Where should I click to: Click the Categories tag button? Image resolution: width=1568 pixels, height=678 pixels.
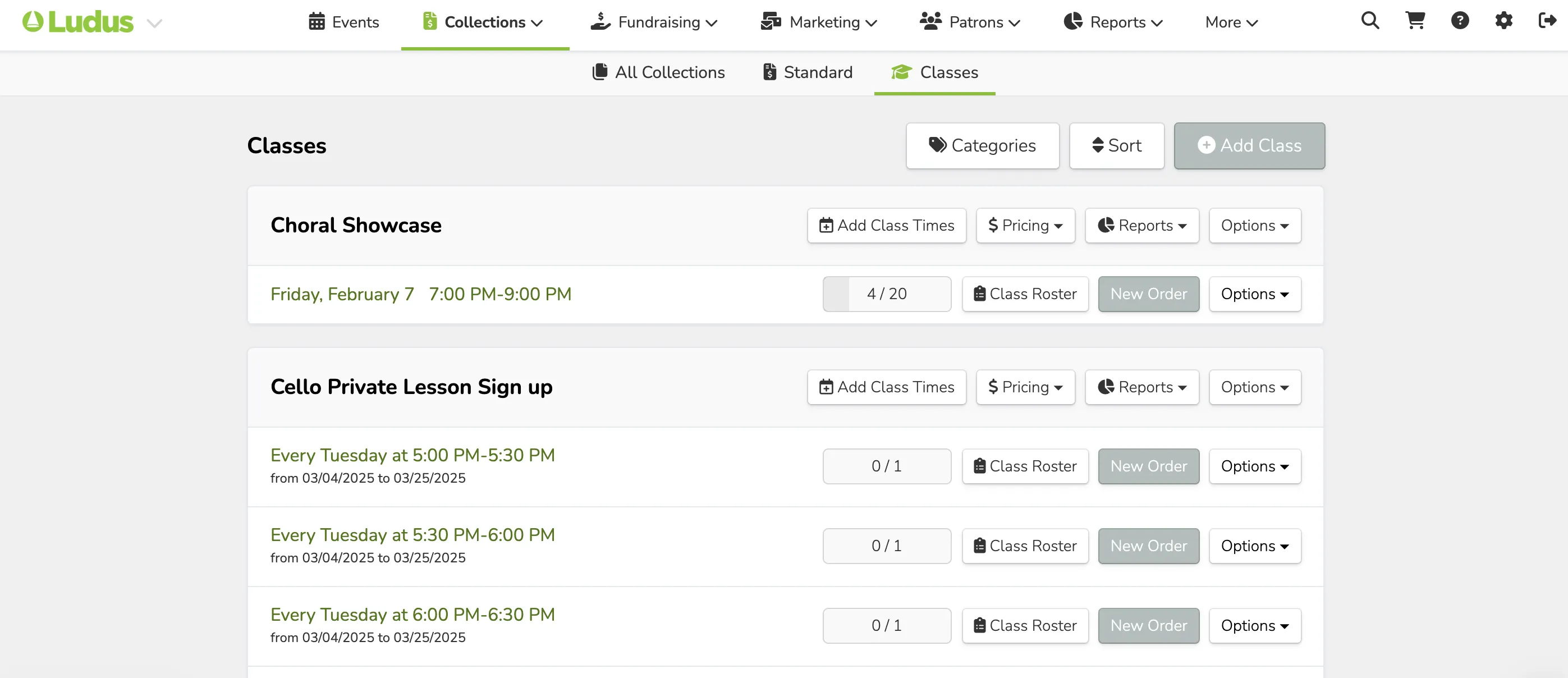coord(983,146)
